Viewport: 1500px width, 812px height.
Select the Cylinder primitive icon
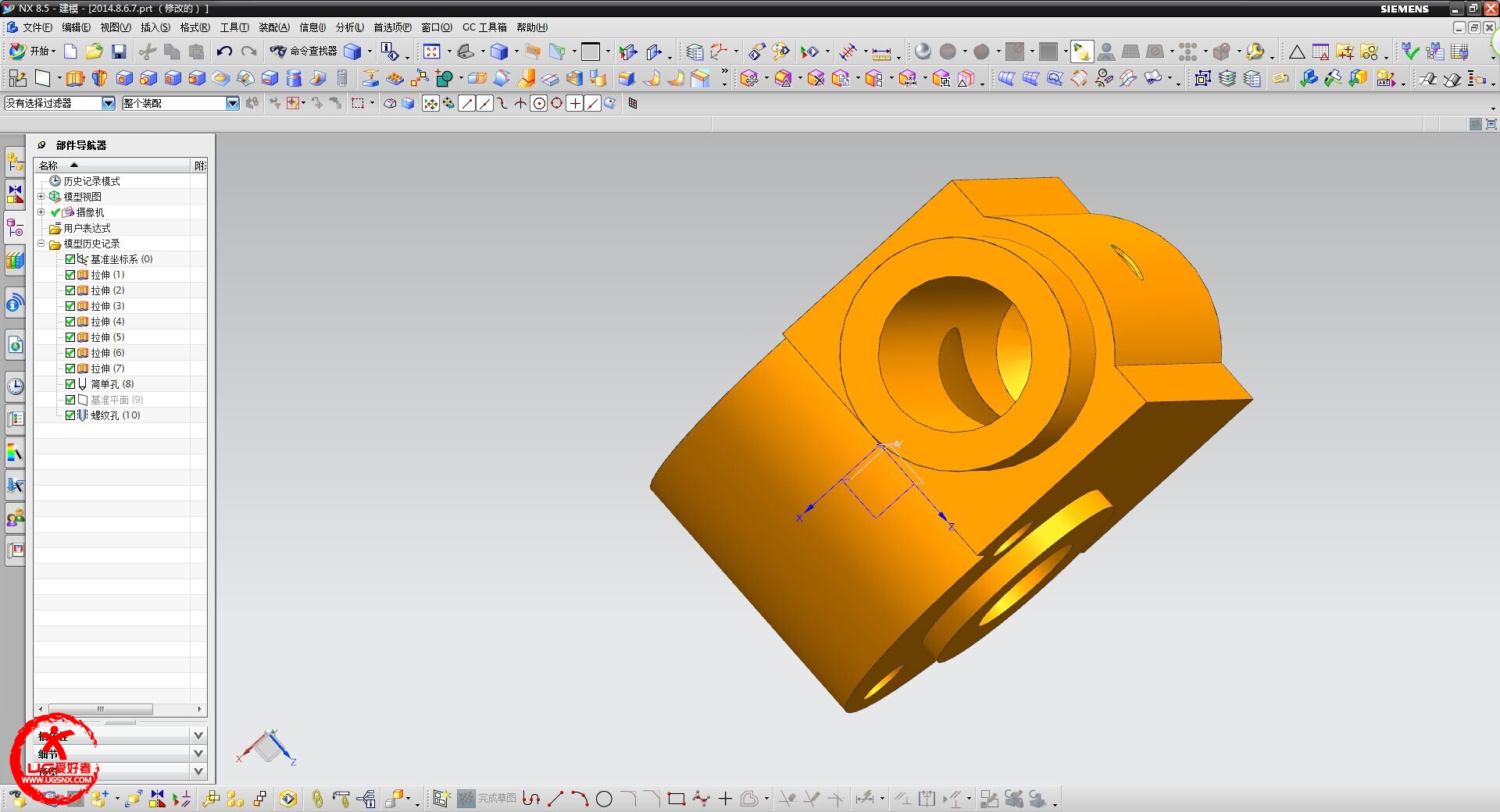pos(294,78)
